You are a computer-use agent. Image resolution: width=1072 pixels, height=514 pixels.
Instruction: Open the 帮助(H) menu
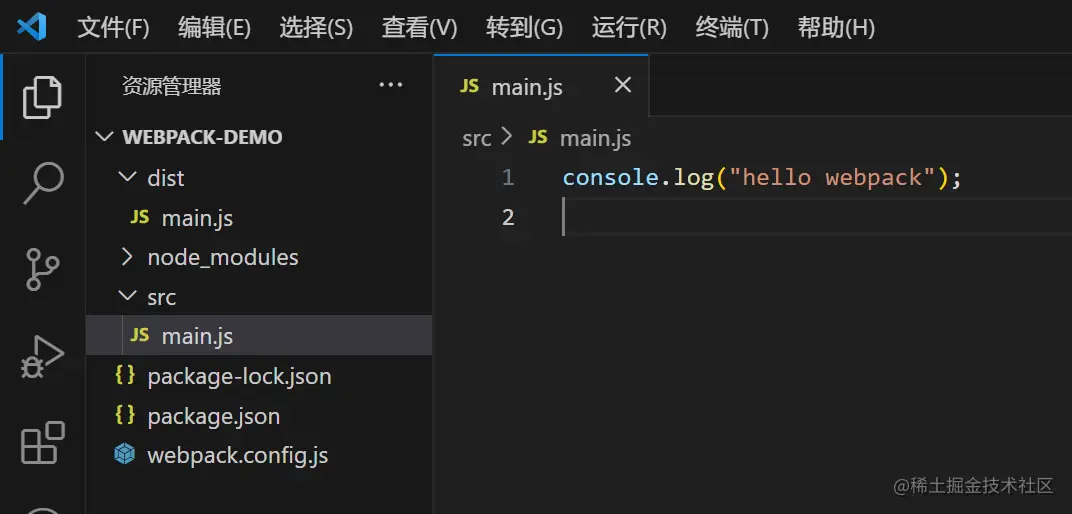click(x=836, y=28)
